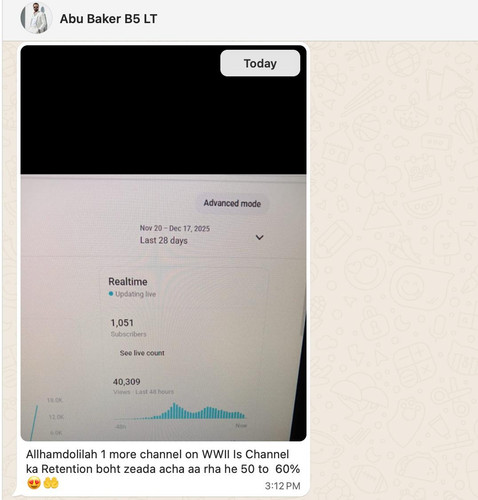Click the Advanced mode button in photo
This screenshot has width=478, height=500.
coord(232,203)
